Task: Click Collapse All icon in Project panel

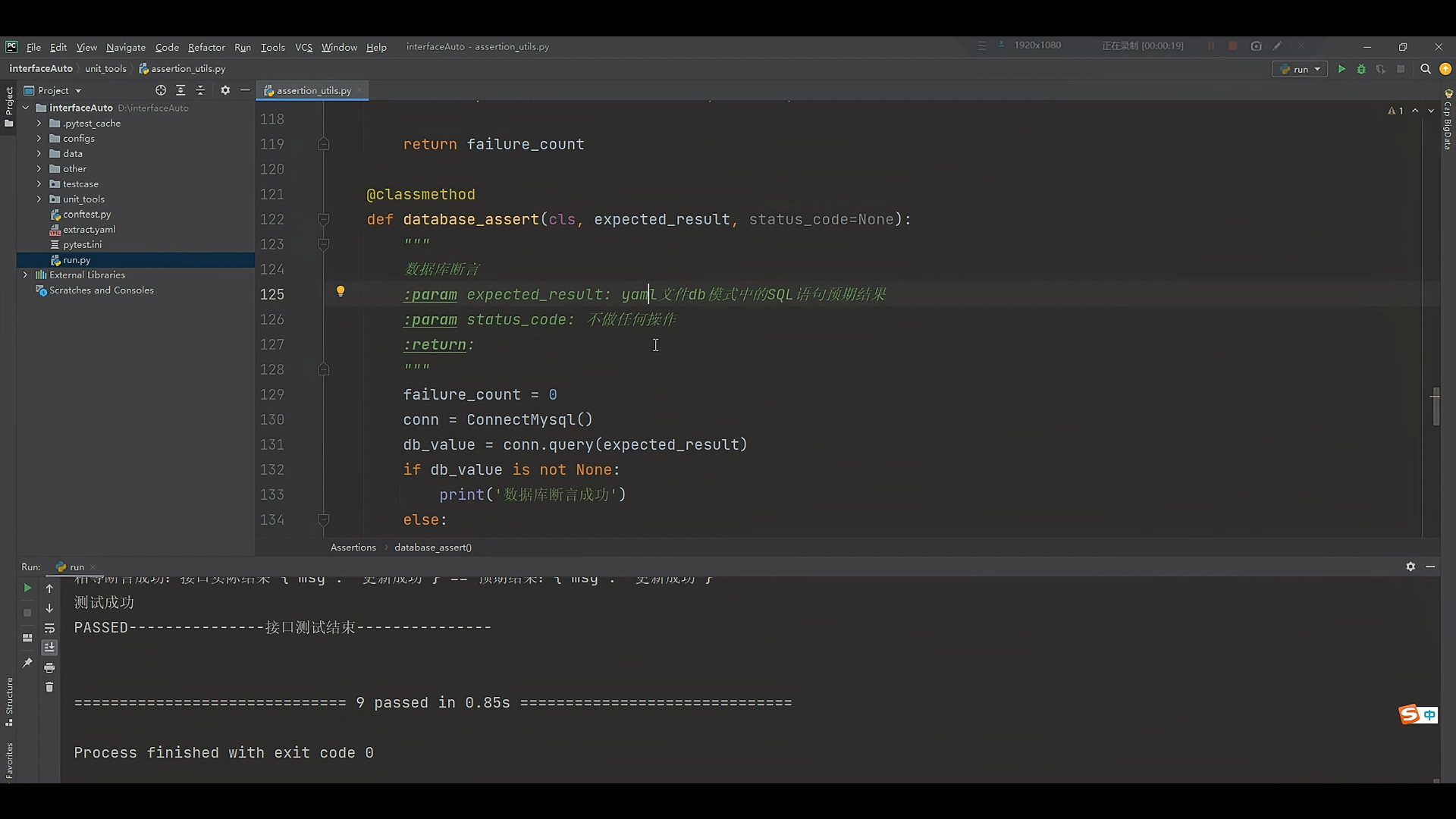Action: point(200,90)
